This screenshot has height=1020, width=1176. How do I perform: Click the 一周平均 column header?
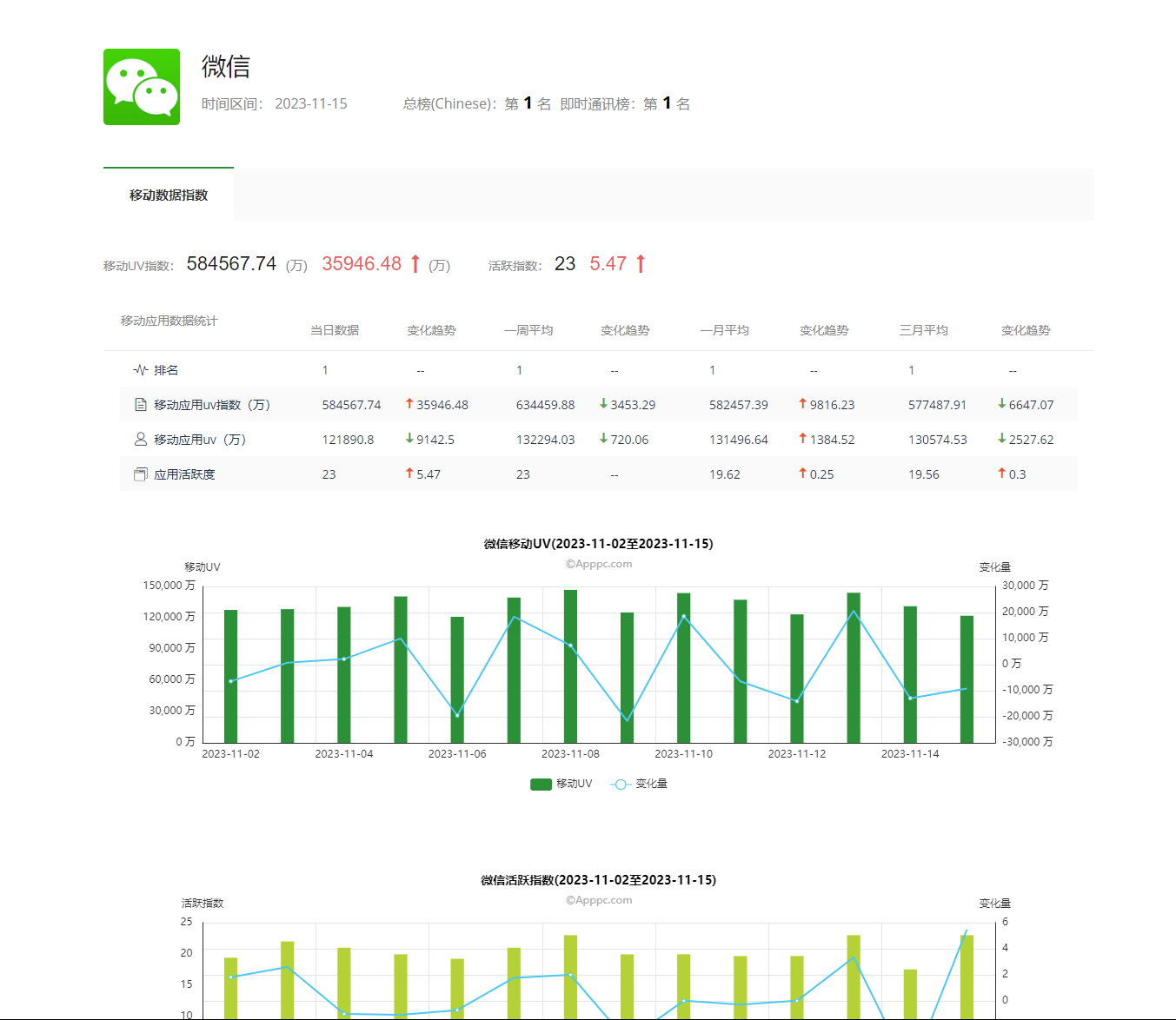click(528, 330)
